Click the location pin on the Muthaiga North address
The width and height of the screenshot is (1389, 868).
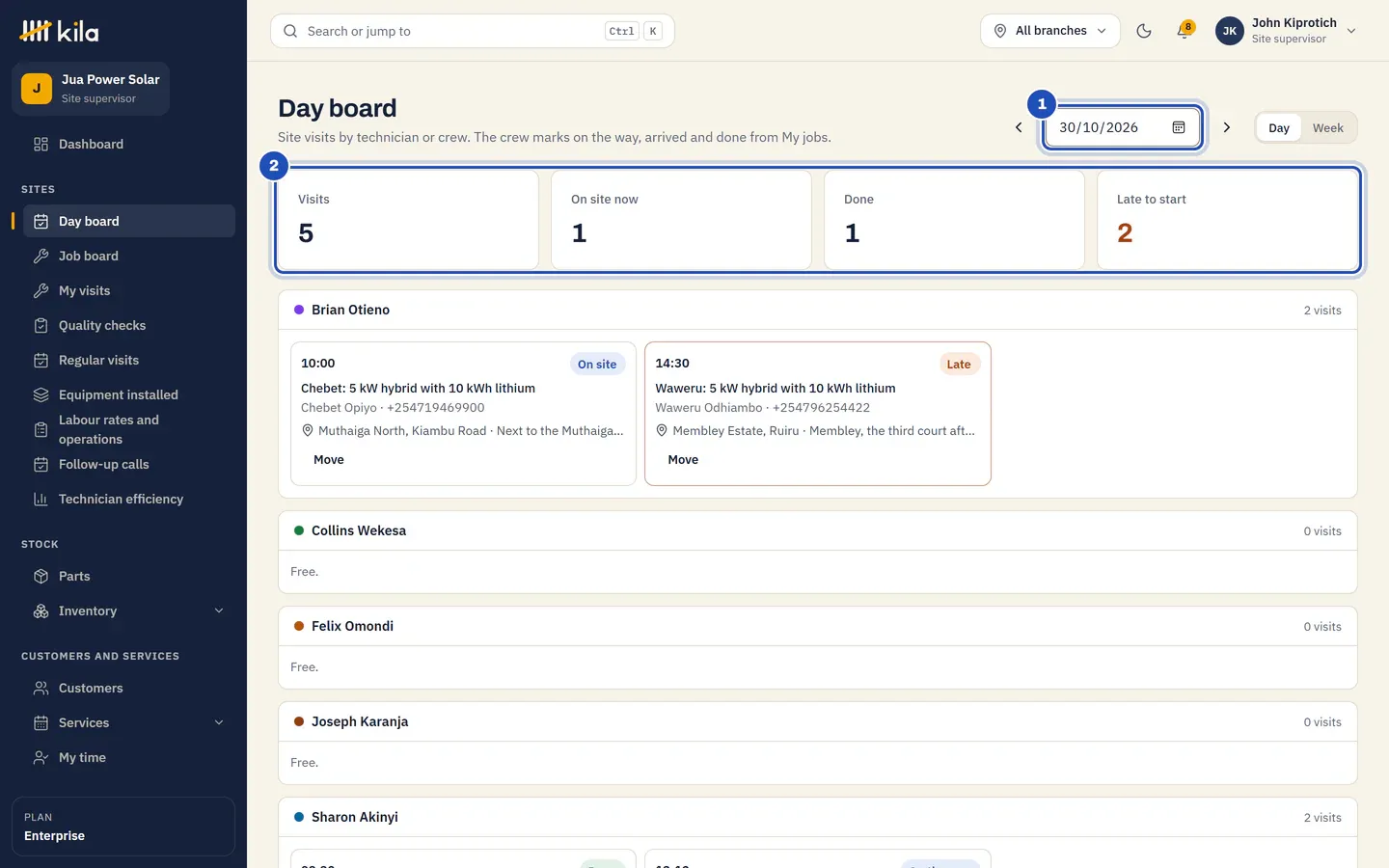coord(308,430)
